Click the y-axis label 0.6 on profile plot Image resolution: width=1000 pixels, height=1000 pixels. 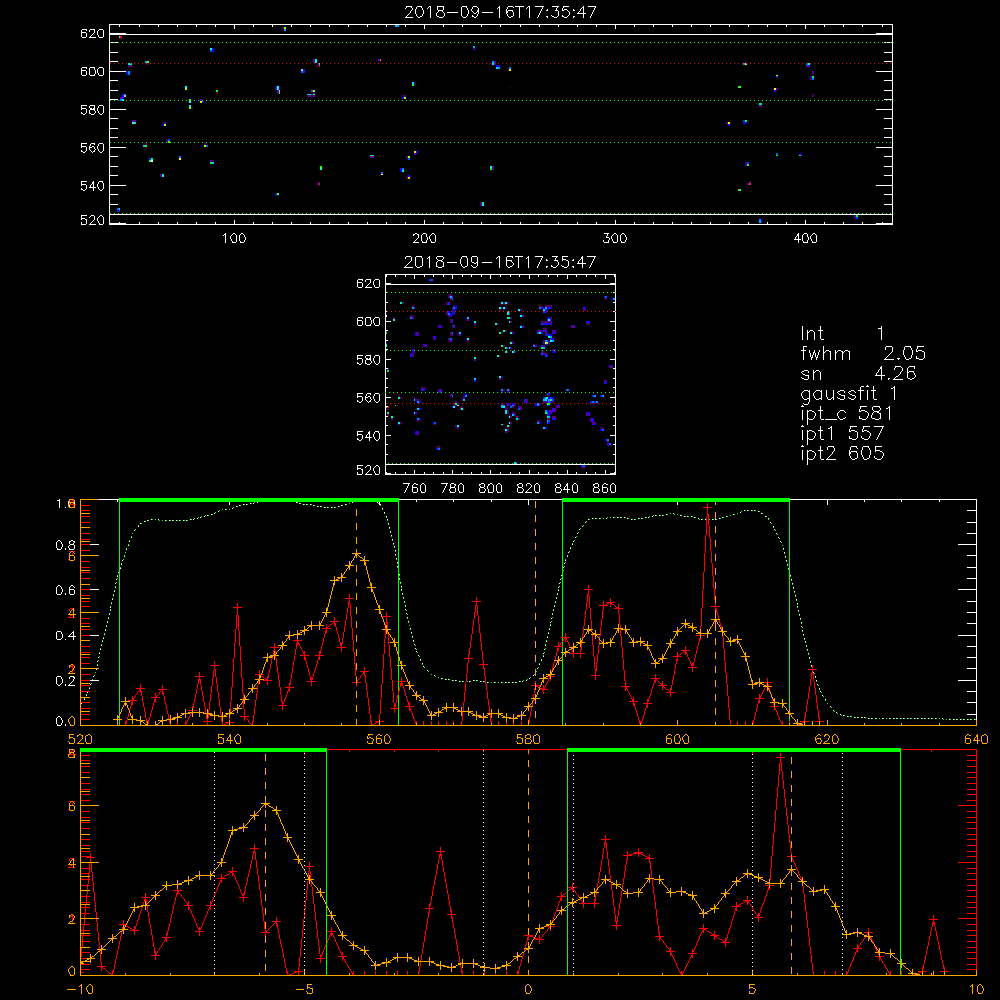[x=65, y=591]
